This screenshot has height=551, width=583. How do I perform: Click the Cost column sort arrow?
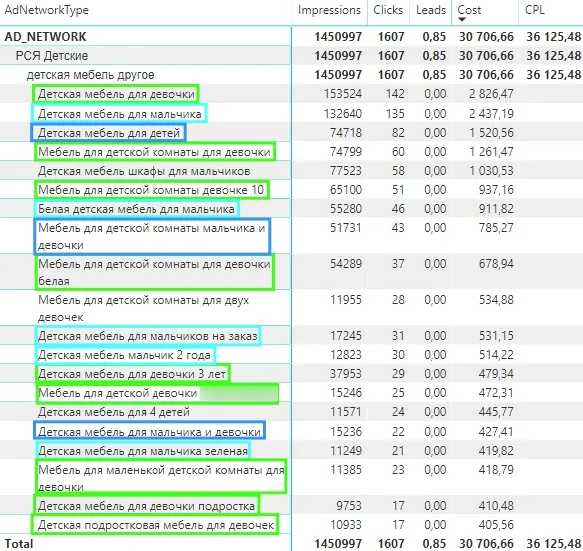462,19
